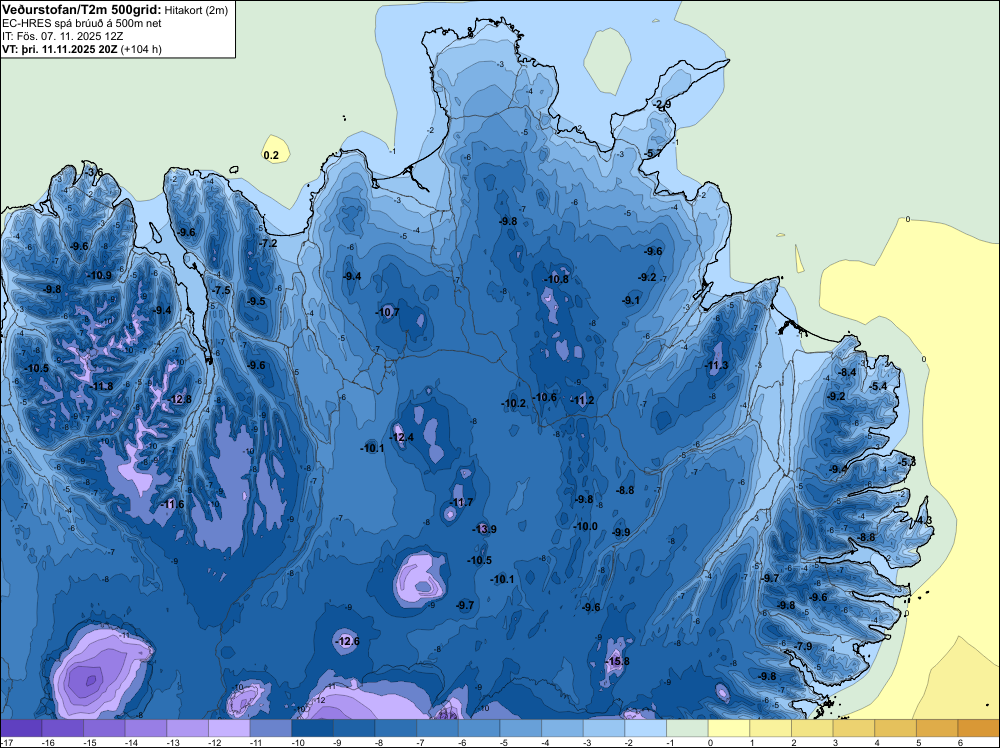Click the '-7.5' temperature label
1000x748 pixels.
click(x=221, y=290)
